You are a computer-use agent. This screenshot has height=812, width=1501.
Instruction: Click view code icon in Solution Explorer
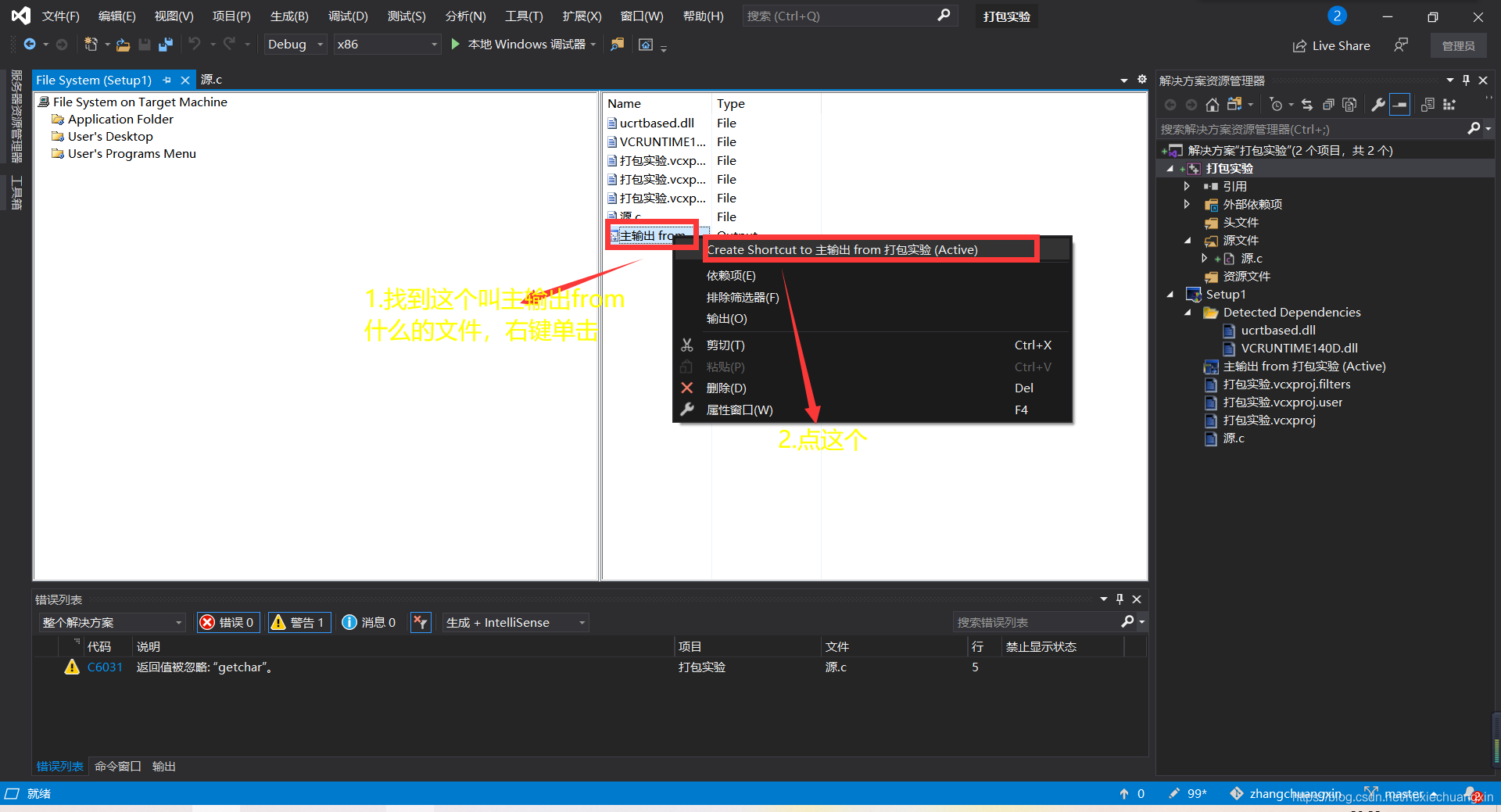point(1428,105)
